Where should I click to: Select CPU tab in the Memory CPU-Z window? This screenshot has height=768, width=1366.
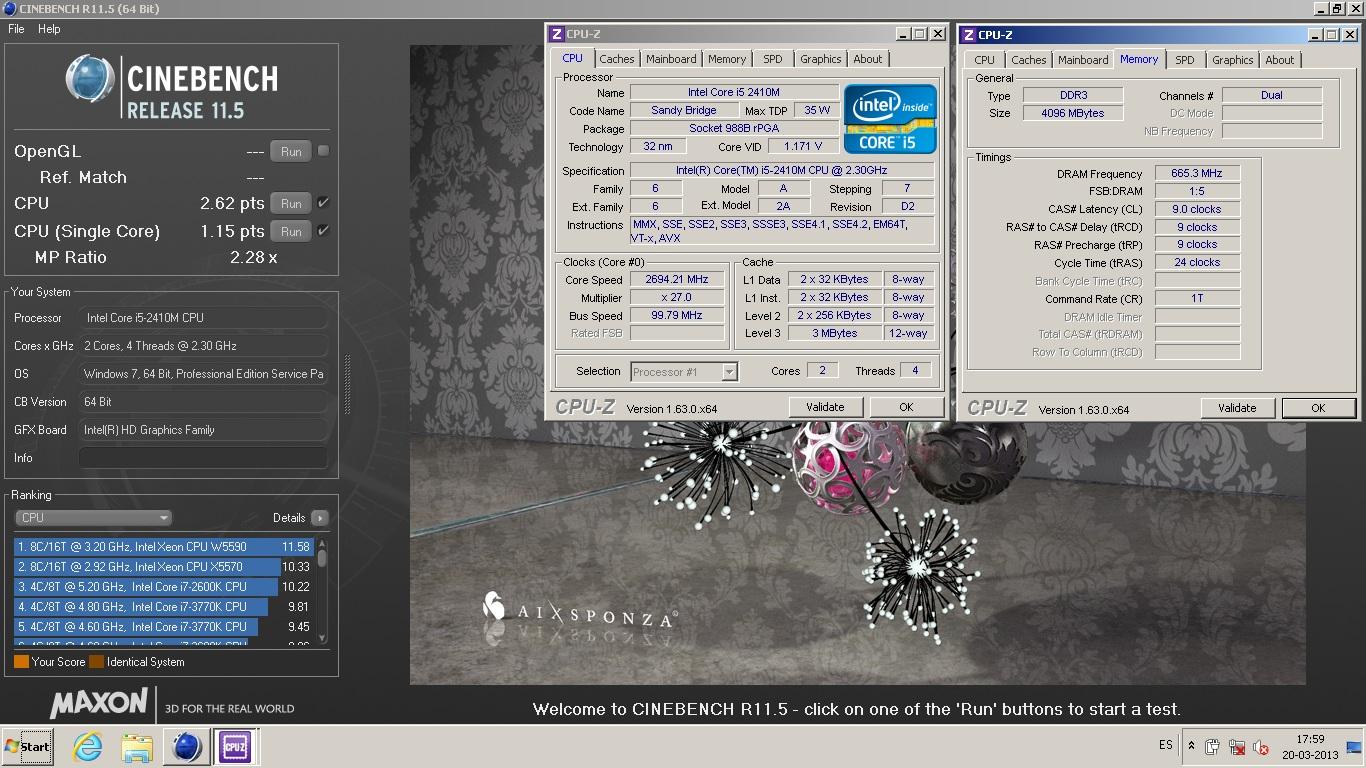tap(985, 60)
